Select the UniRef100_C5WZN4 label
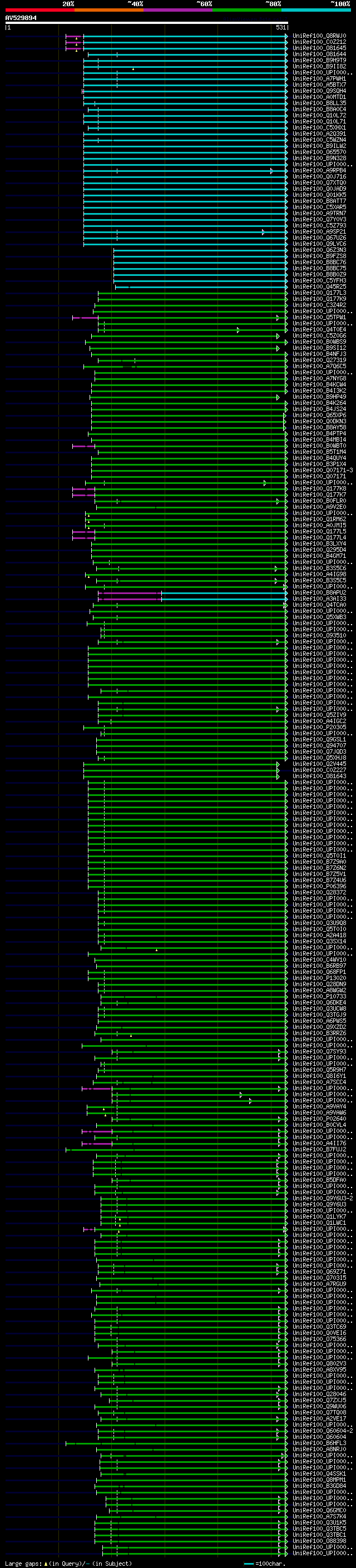The height and width of the screenshot is (1568, 356). [x=319, y=140]
